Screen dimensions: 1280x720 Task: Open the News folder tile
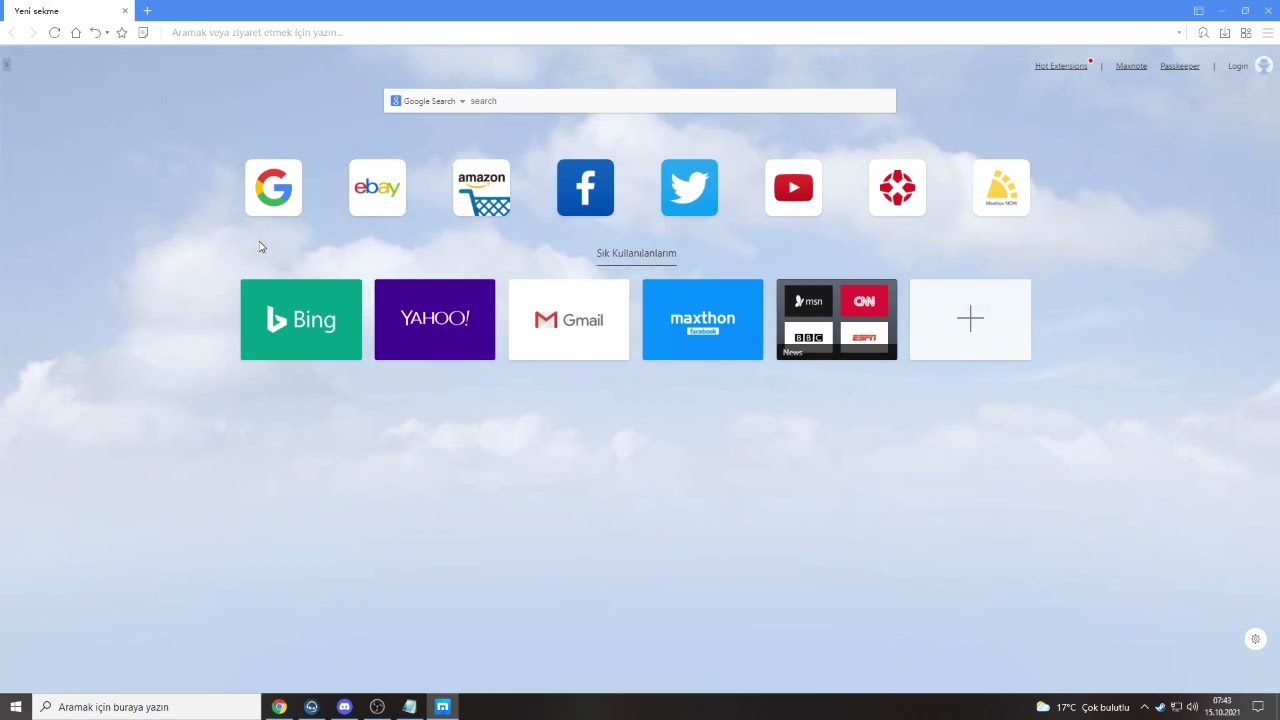point(837,319)
